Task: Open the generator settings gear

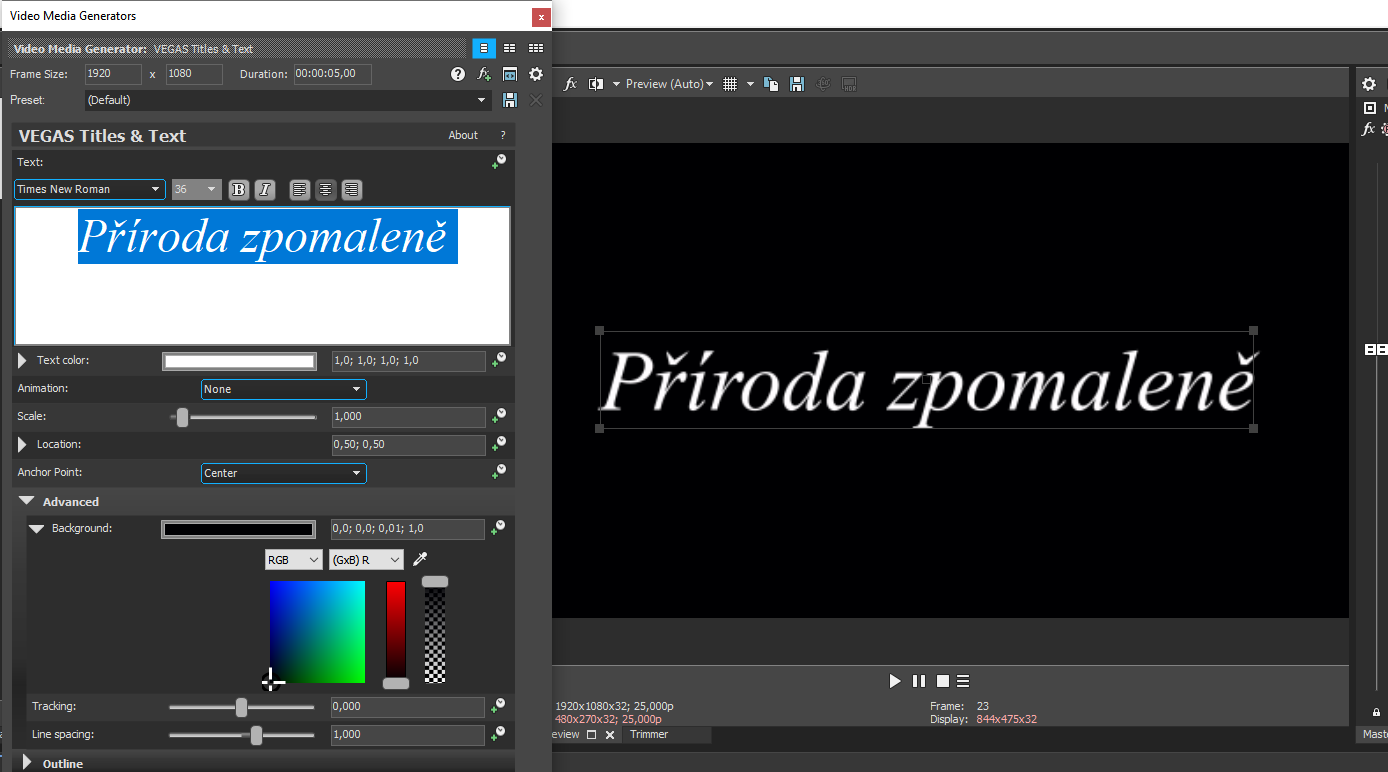Action: click(x=536, y=73)
